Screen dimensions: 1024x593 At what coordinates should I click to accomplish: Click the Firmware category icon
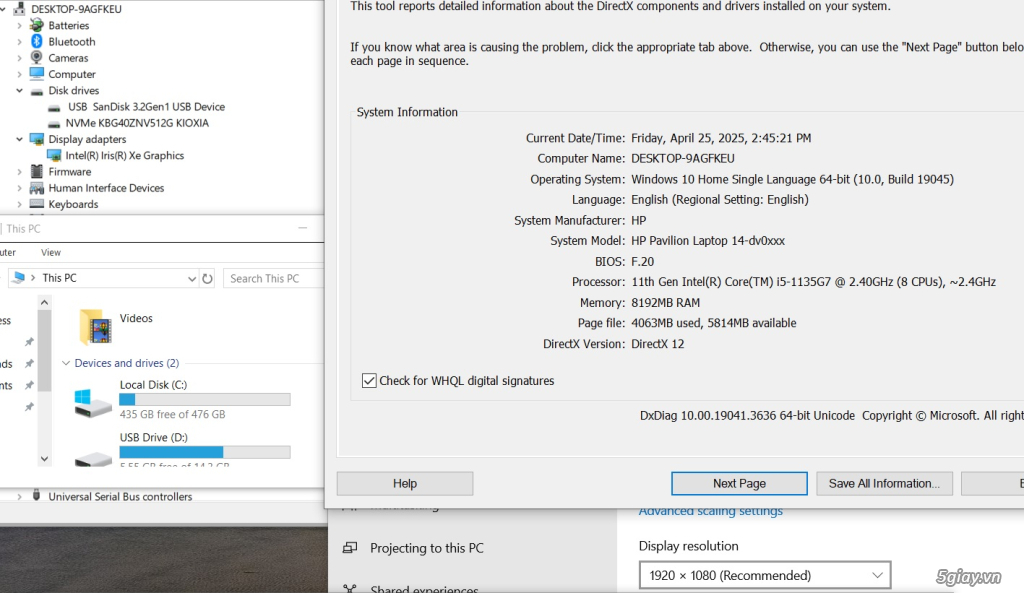pyautogui.click(x=37, y=172)
